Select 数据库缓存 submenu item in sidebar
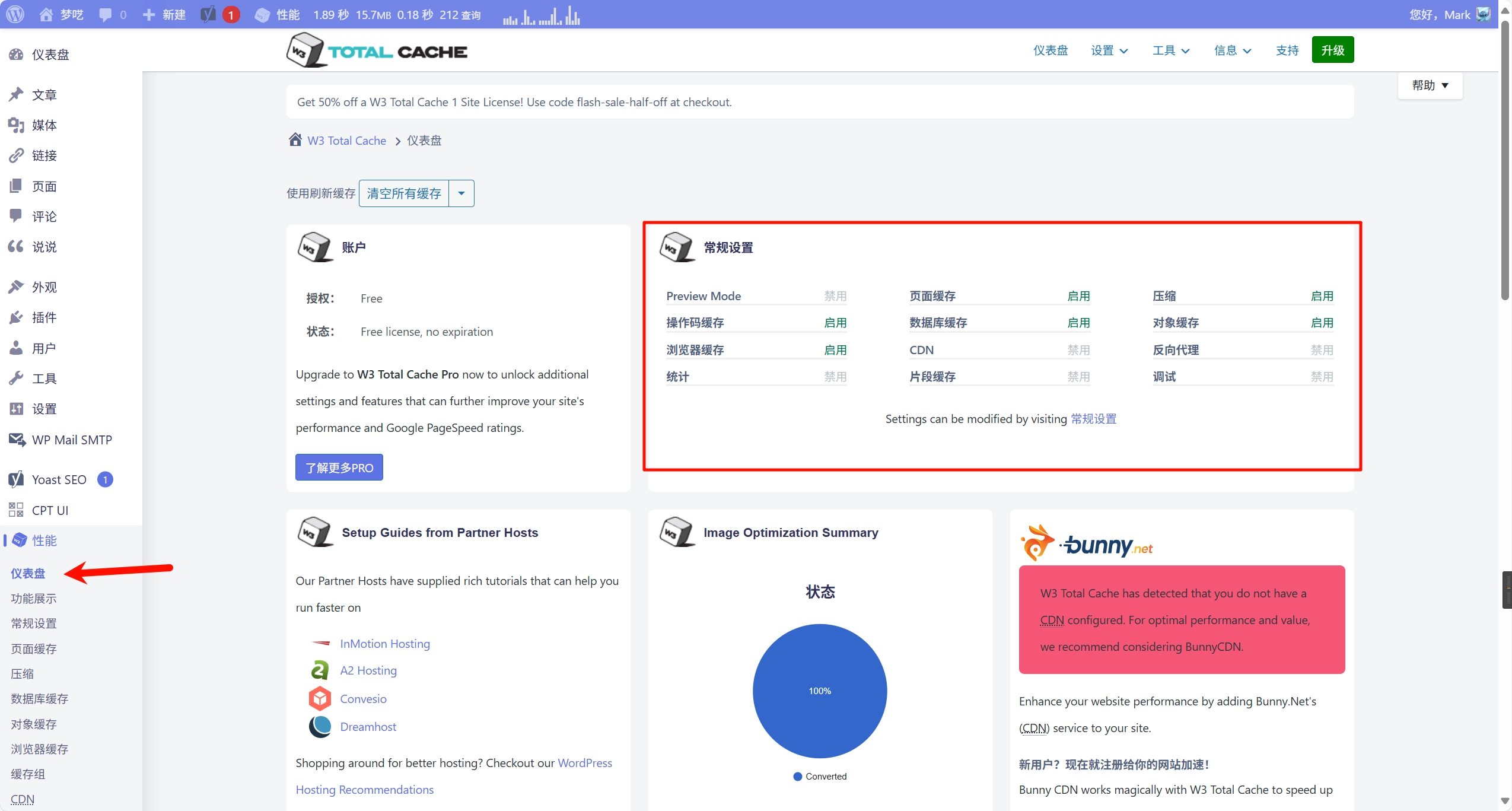The width and height of the screenshot is (1512, 811). [40, 699]
